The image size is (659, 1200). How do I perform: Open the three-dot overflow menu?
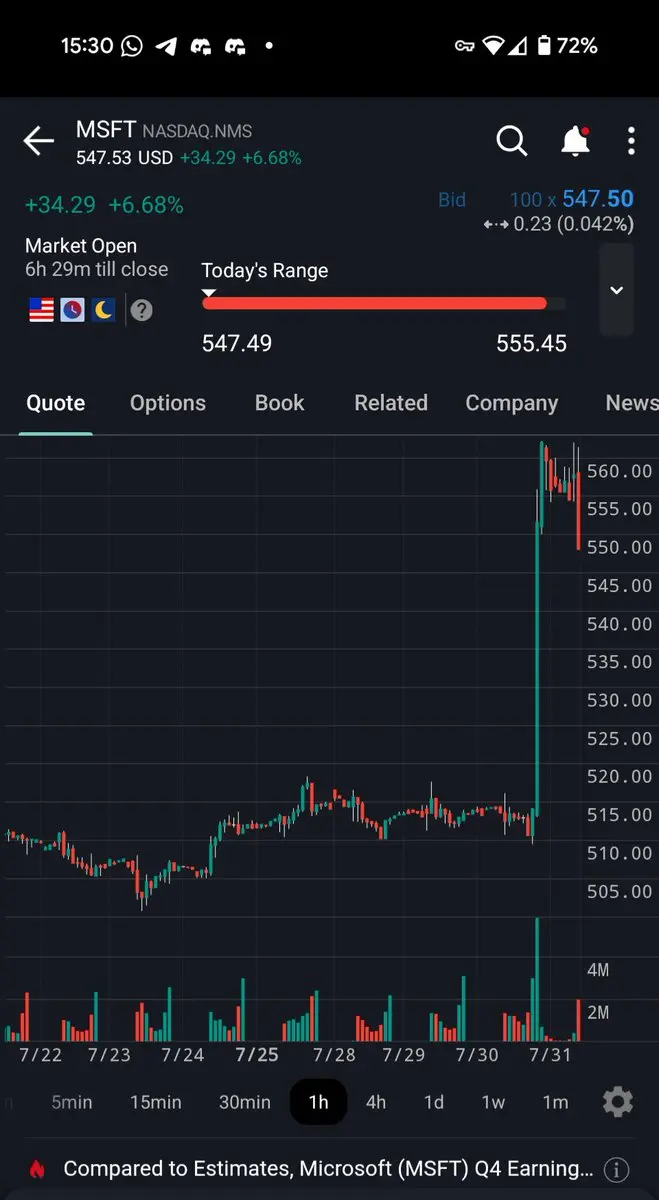(x=631, y=142)
